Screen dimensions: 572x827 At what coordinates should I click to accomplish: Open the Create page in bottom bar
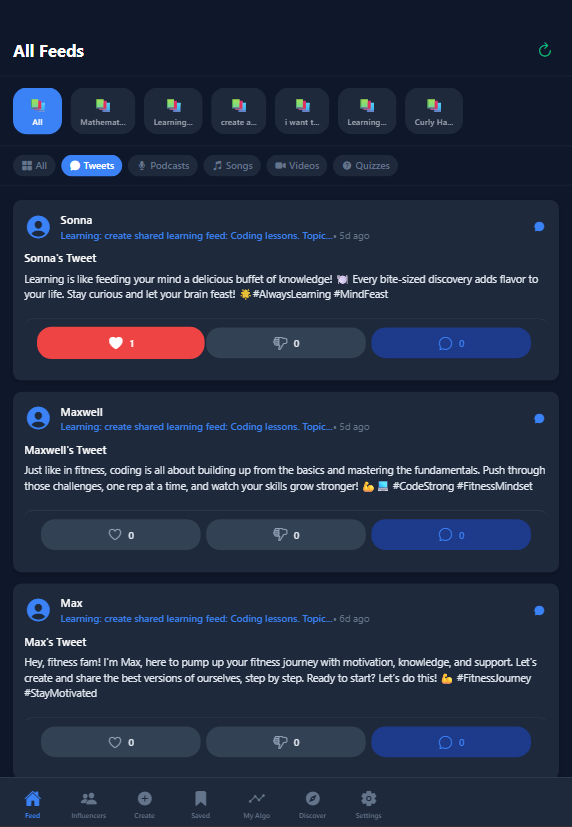(144, 804)
